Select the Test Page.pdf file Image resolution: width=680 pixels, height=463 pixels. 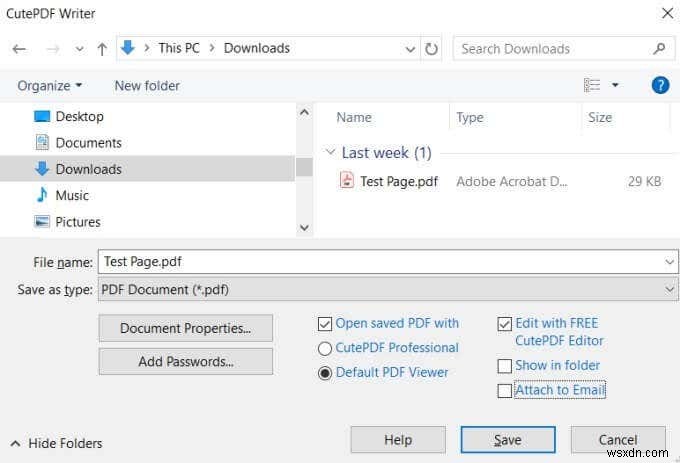coord(399,181)
